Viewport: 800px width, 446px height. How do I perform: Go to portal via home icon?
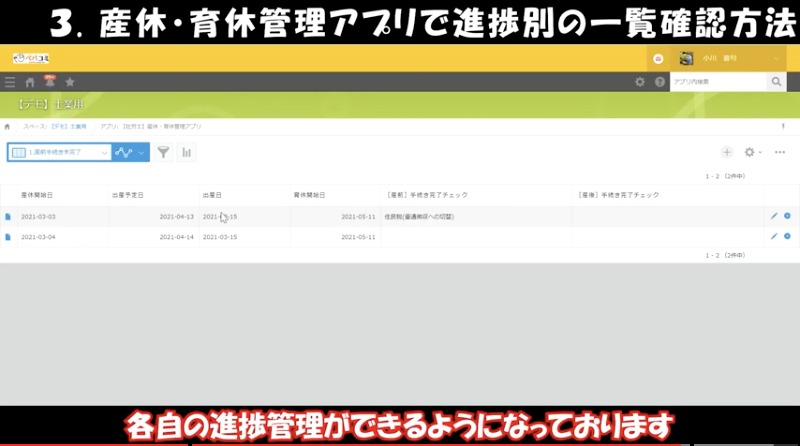30,82
